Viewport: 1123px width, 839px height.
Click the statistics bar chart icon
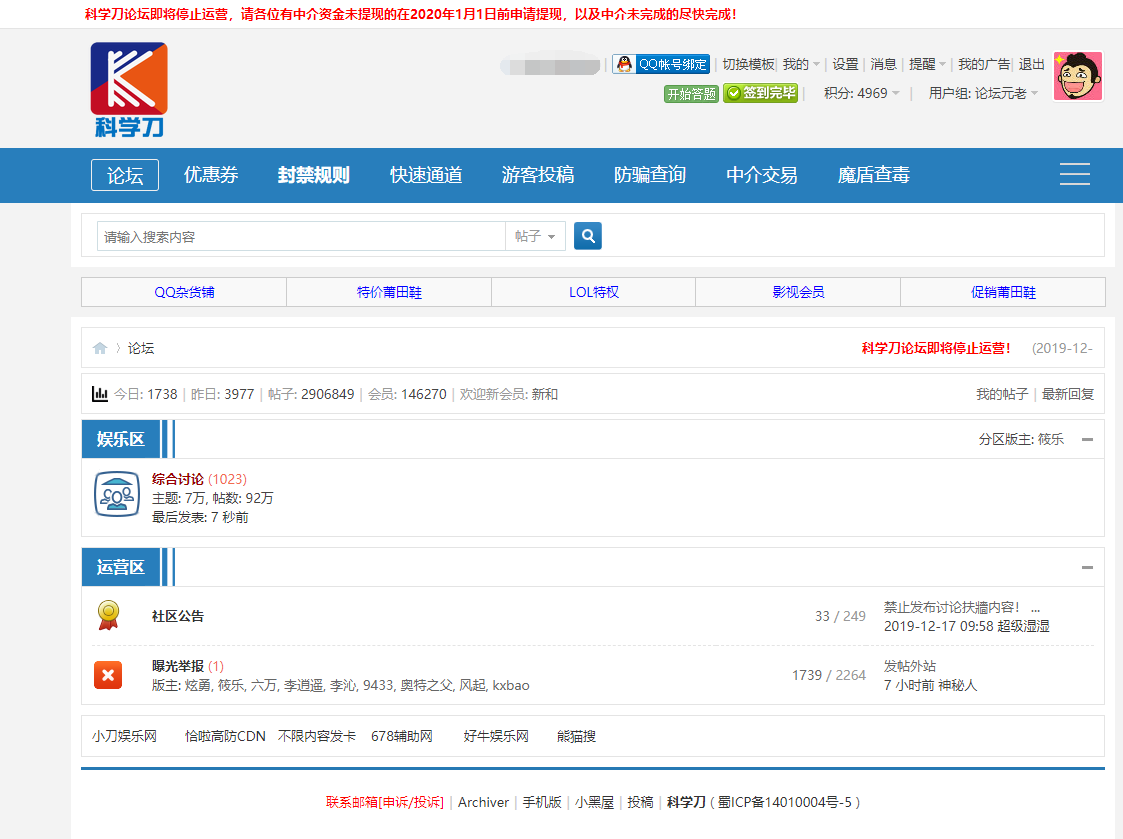[100, 394]
